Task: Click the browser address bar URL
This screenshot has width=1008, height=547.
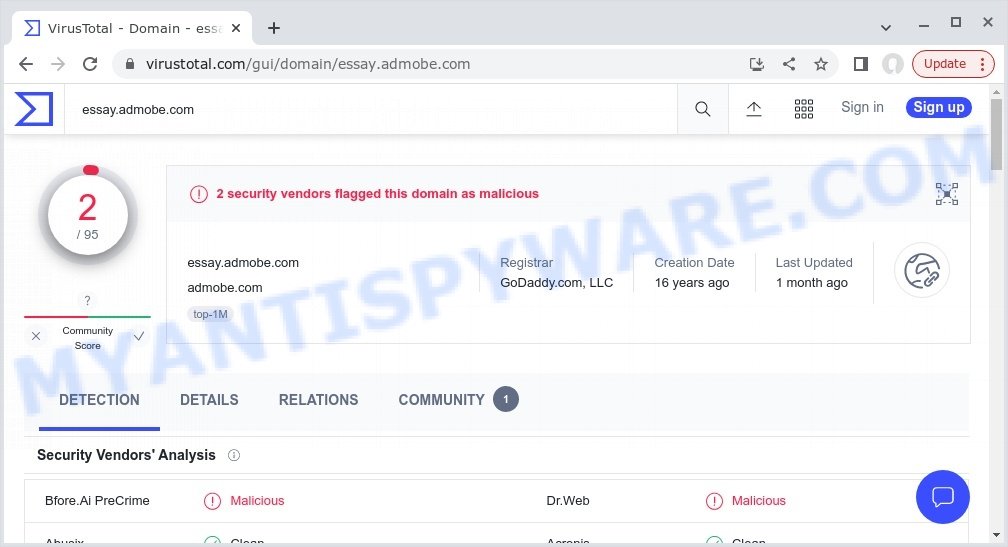Action: point(308,64)
